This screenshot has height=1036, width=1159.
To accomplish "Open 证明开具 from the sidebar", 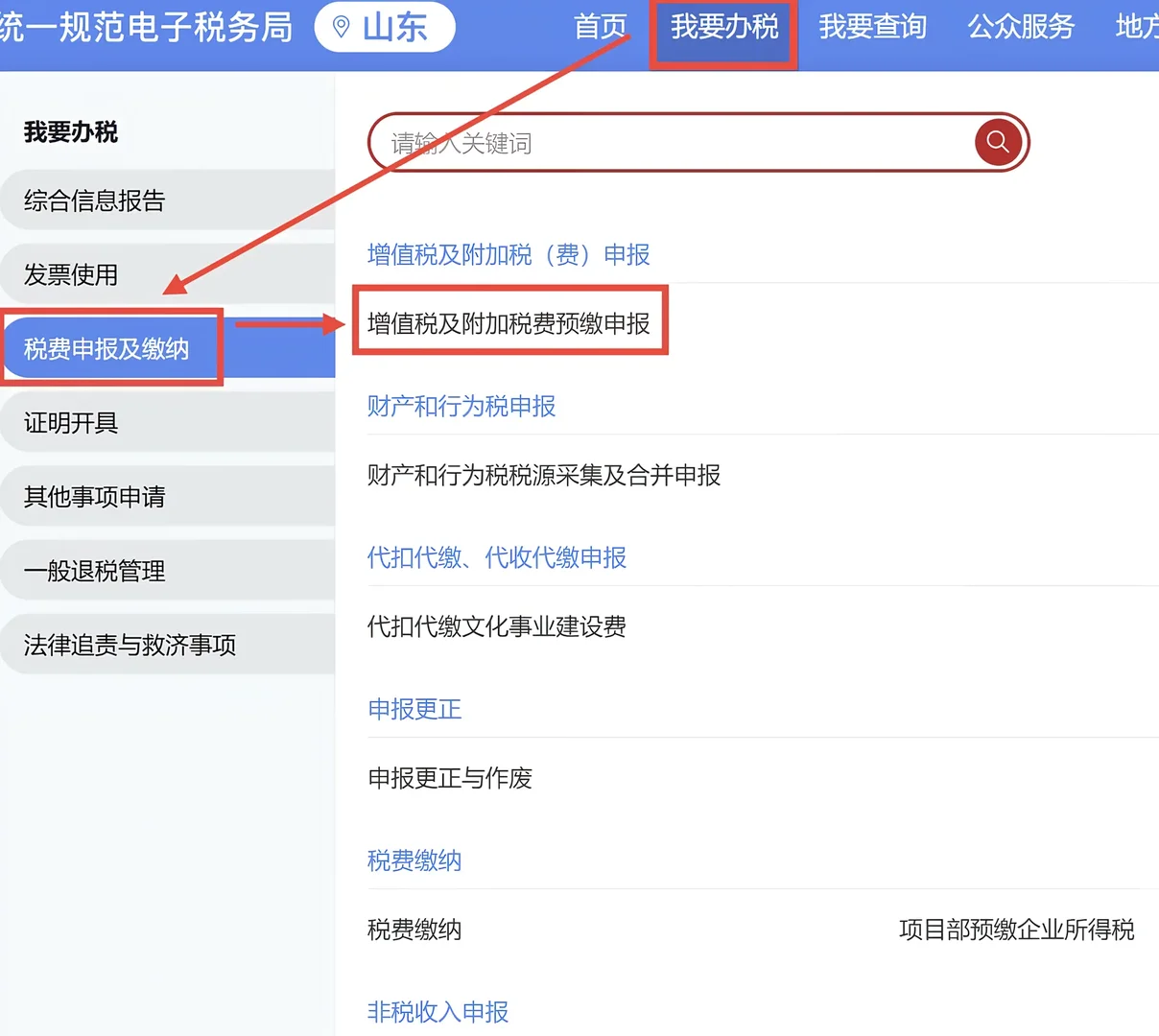I will tap(70, 422).
